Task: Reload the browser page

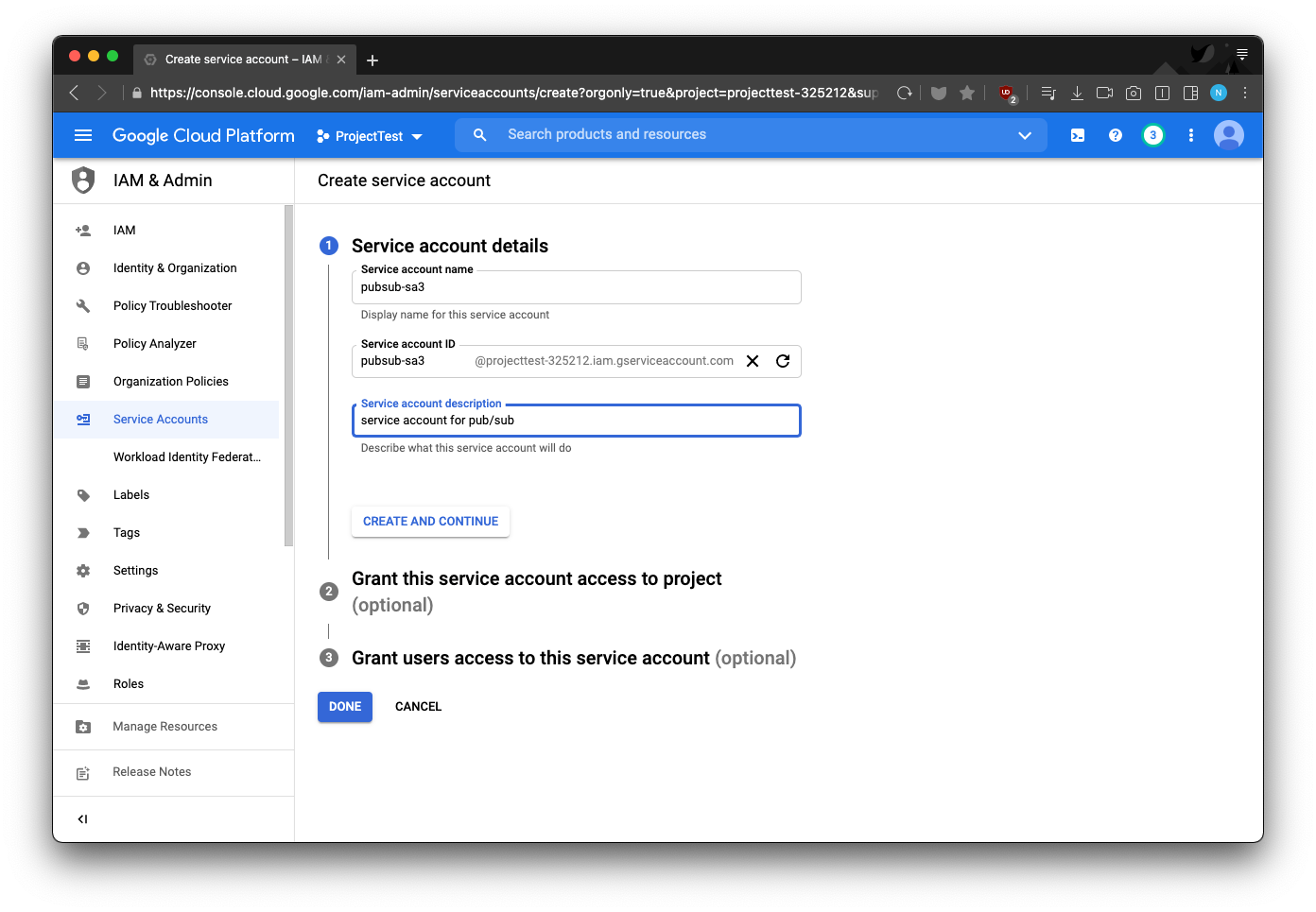Action: 905,93
